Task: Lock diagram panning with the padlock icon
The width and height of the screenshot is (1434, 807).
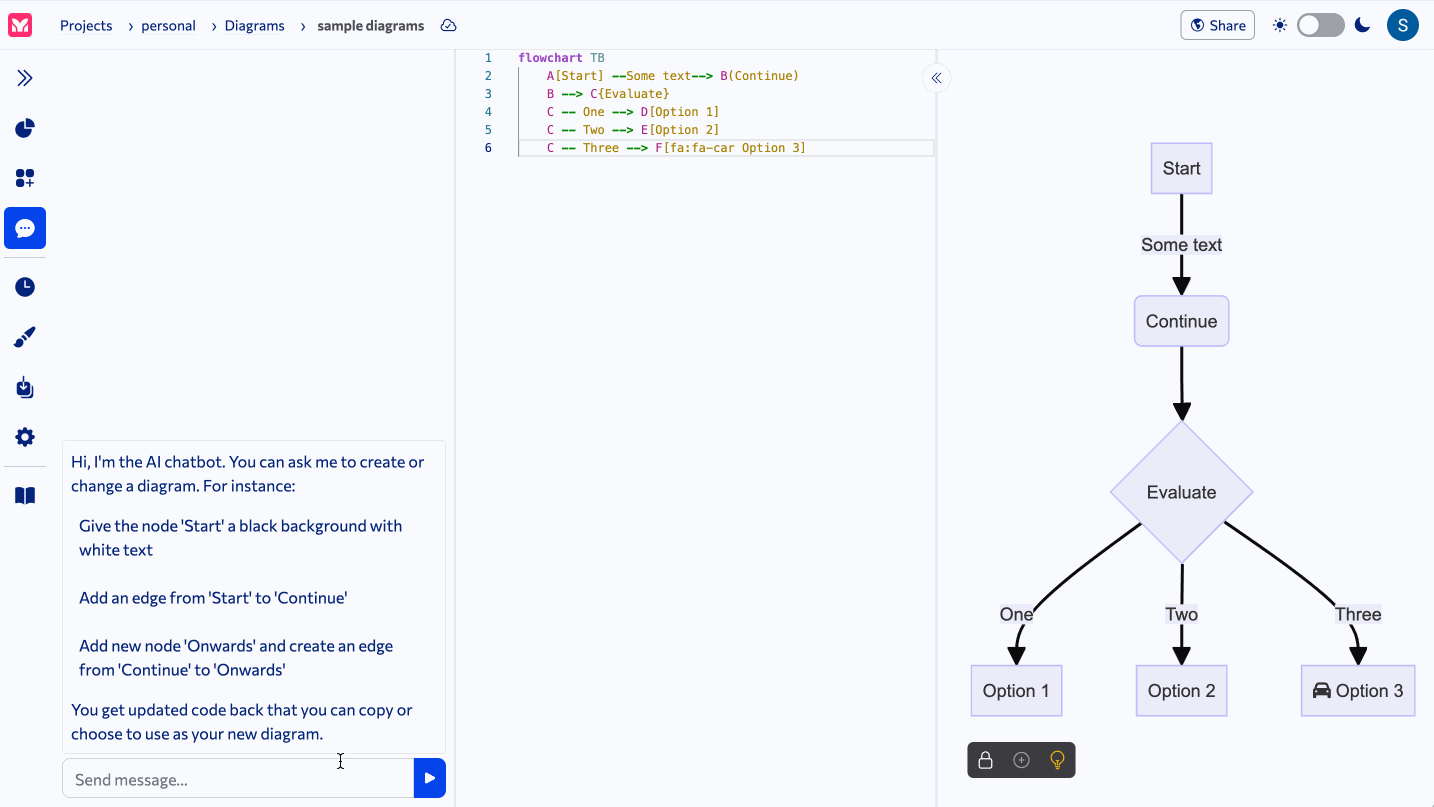Action: tap(985, 760)
